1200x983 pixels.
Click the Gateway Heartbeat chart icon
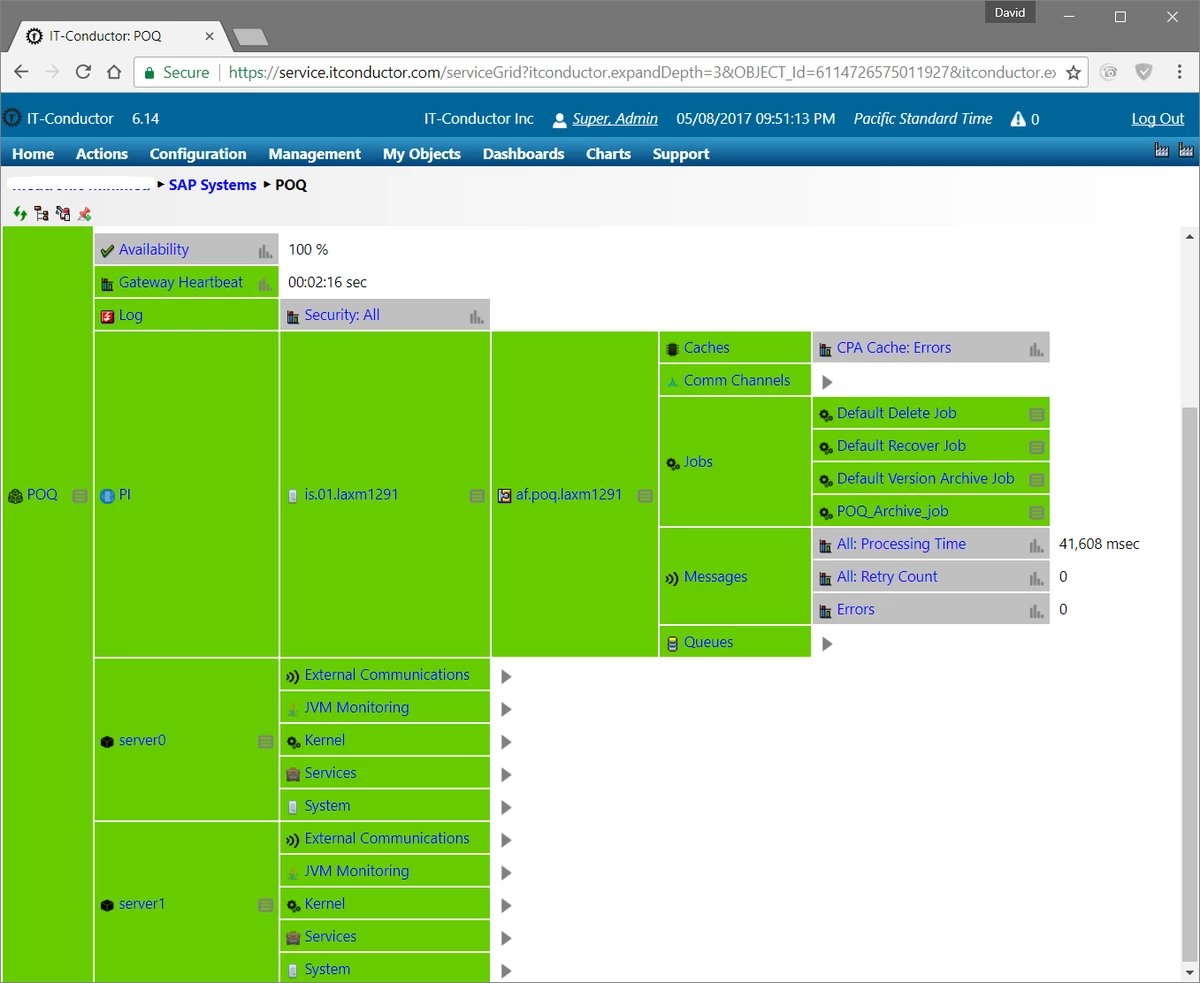[266, 282]
